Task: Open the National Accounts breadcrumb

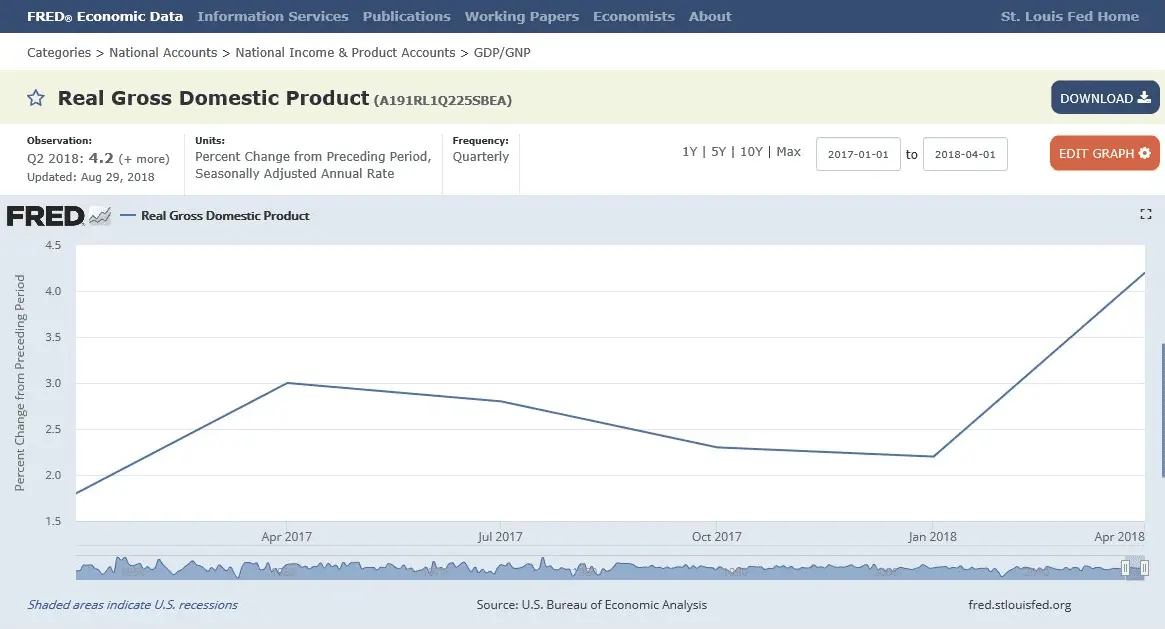Action: pos(163,52)
